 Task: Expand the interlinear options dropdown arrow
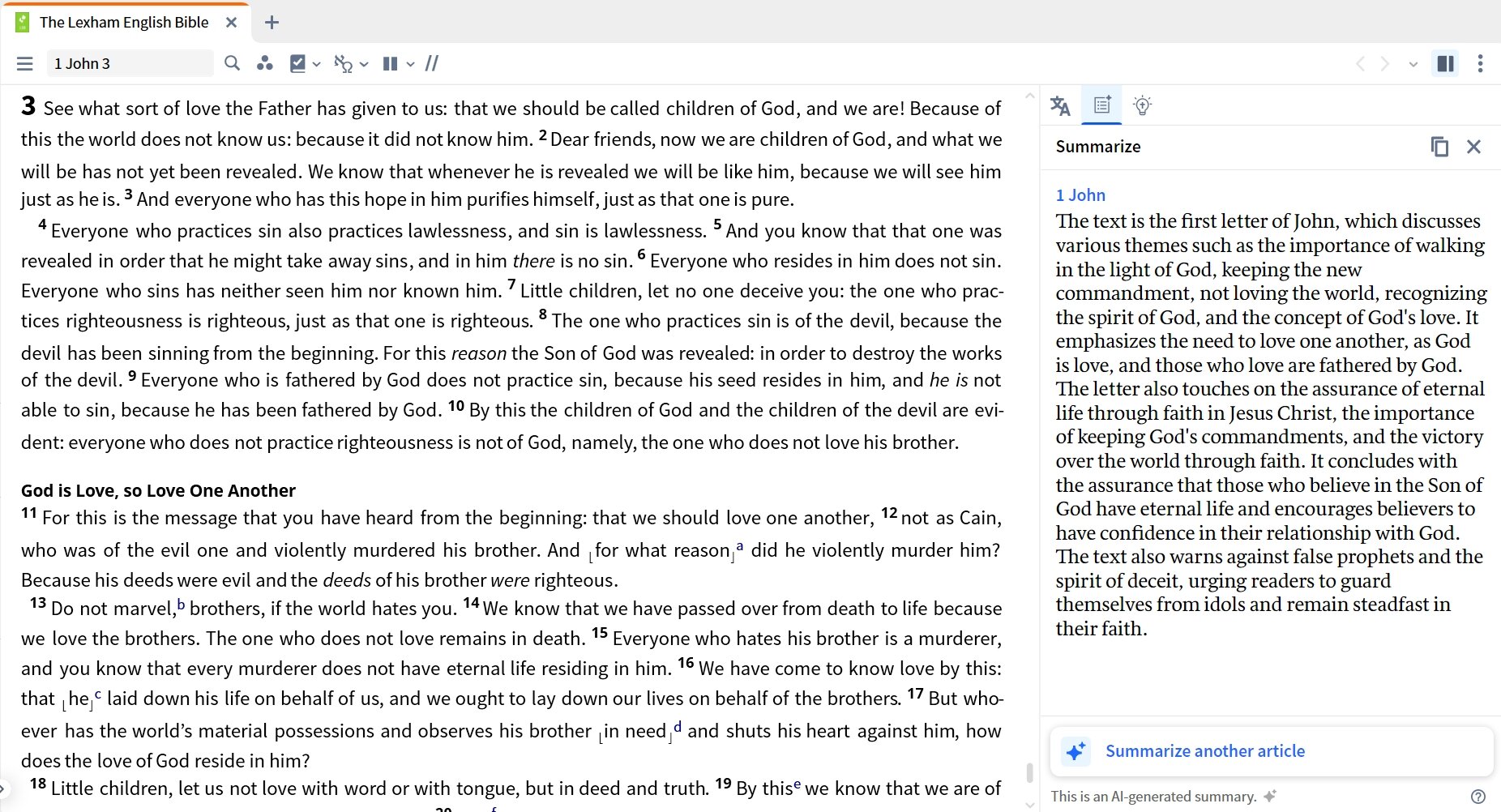click(x=365, y=64)
